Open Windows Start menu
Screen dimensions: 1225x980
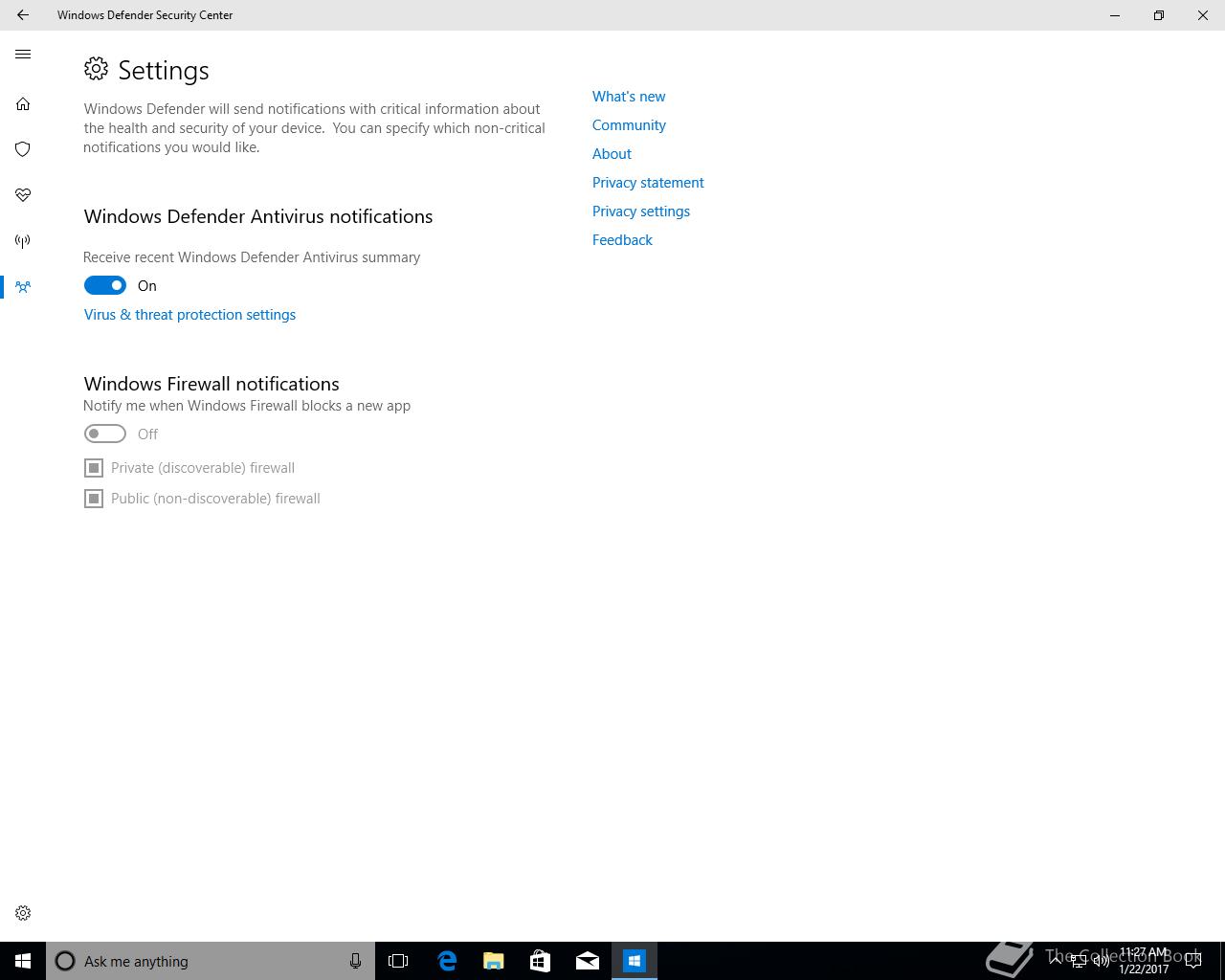tap(23, 961)
